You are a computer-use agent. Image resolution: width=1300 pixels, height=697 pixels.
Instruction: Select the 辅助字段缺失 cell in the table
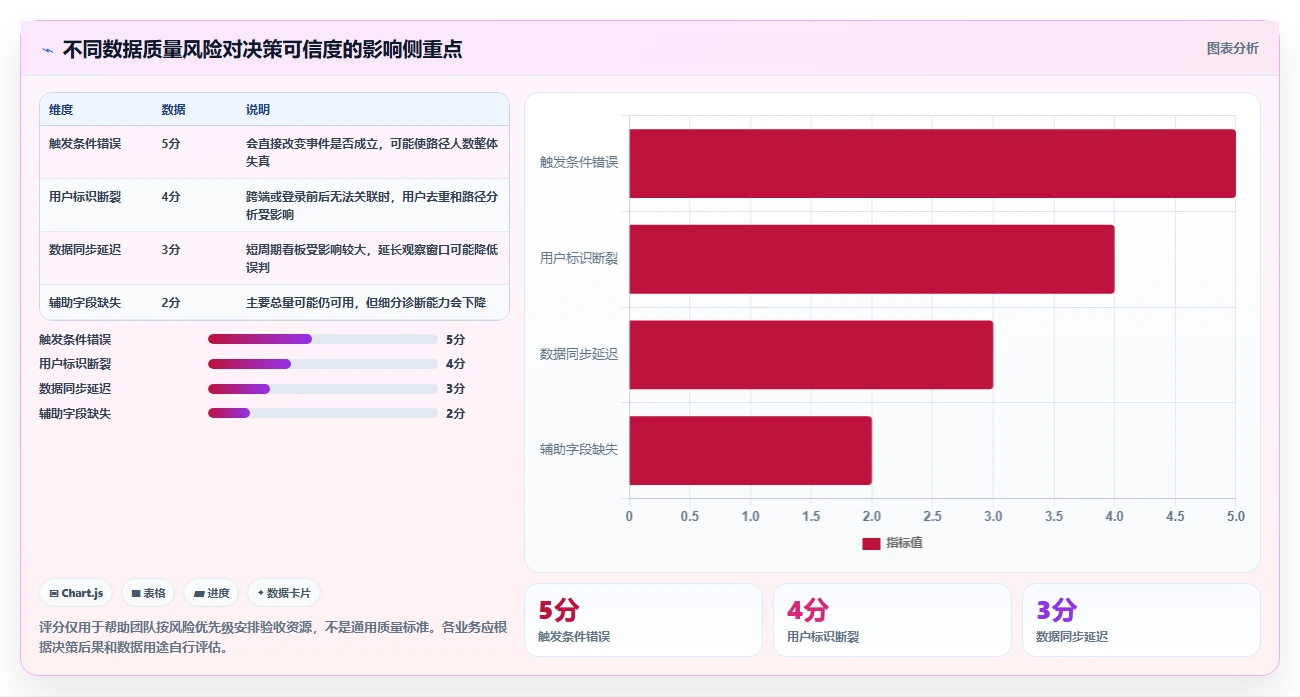(x=85, y=302)
